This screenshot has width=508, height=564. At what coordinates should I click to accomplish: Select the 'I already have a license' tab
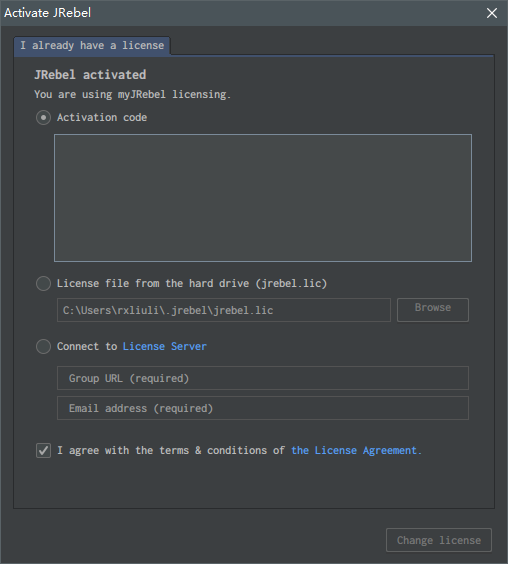[x=92, y=46]
